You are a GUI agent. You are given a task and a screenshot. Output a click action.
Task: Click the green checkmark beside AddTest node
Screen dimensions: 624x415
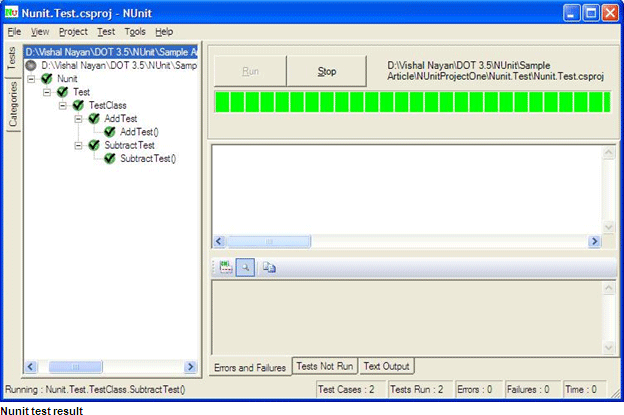tap(94, 119)
